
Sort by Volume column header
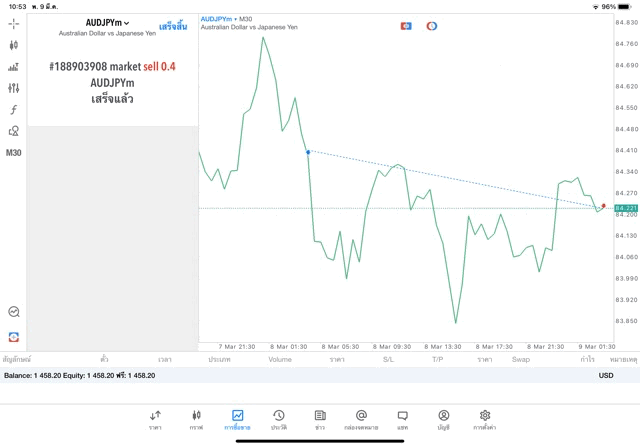click(x=280, y=360)
